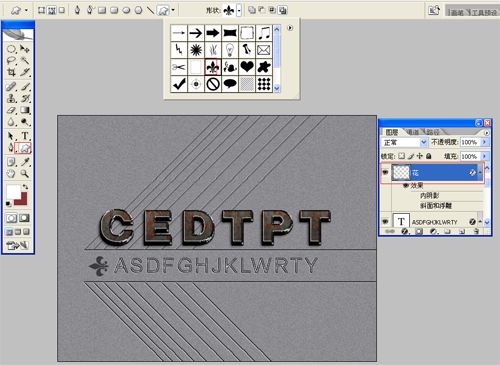This screenshot has height=365, width=500.
Task: Select the Eyedropper tool
Action: (24, 162)
